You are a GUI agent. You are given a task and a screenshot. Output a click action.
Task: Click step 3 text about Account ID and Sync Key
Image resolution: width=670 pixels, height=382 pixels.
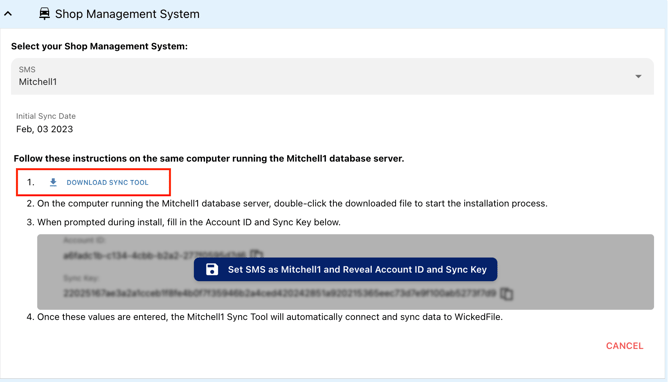pos(189,222)
